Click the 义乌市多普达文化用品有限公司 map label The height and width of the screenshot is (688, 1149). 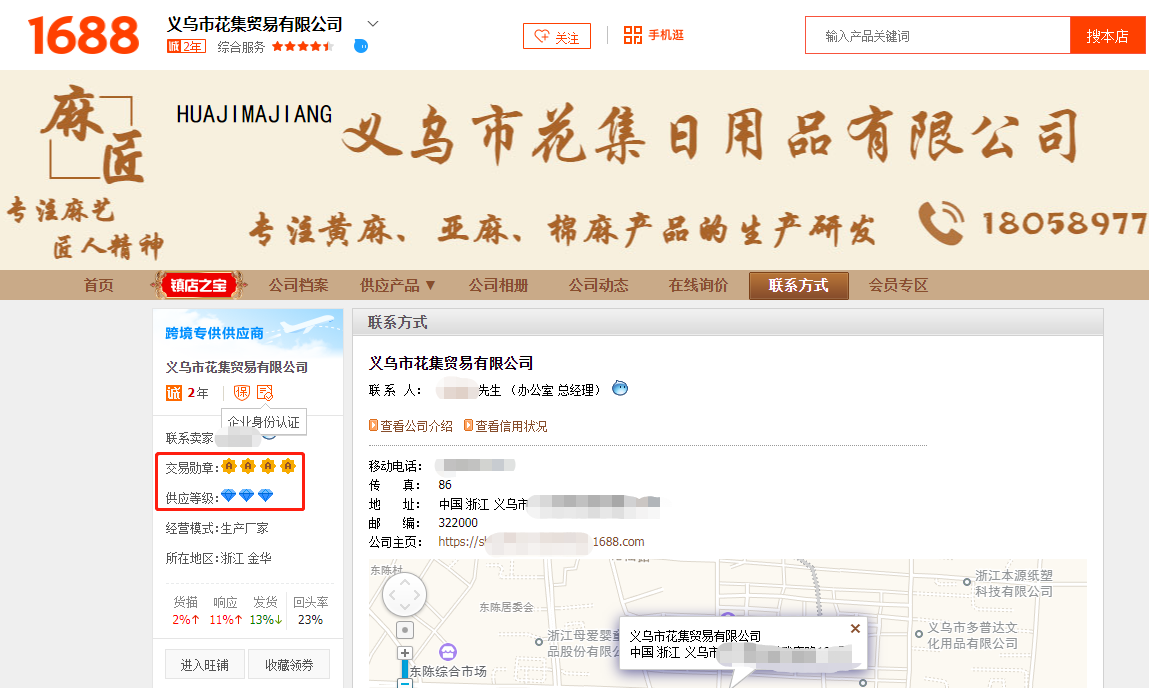tap(972, 635)
